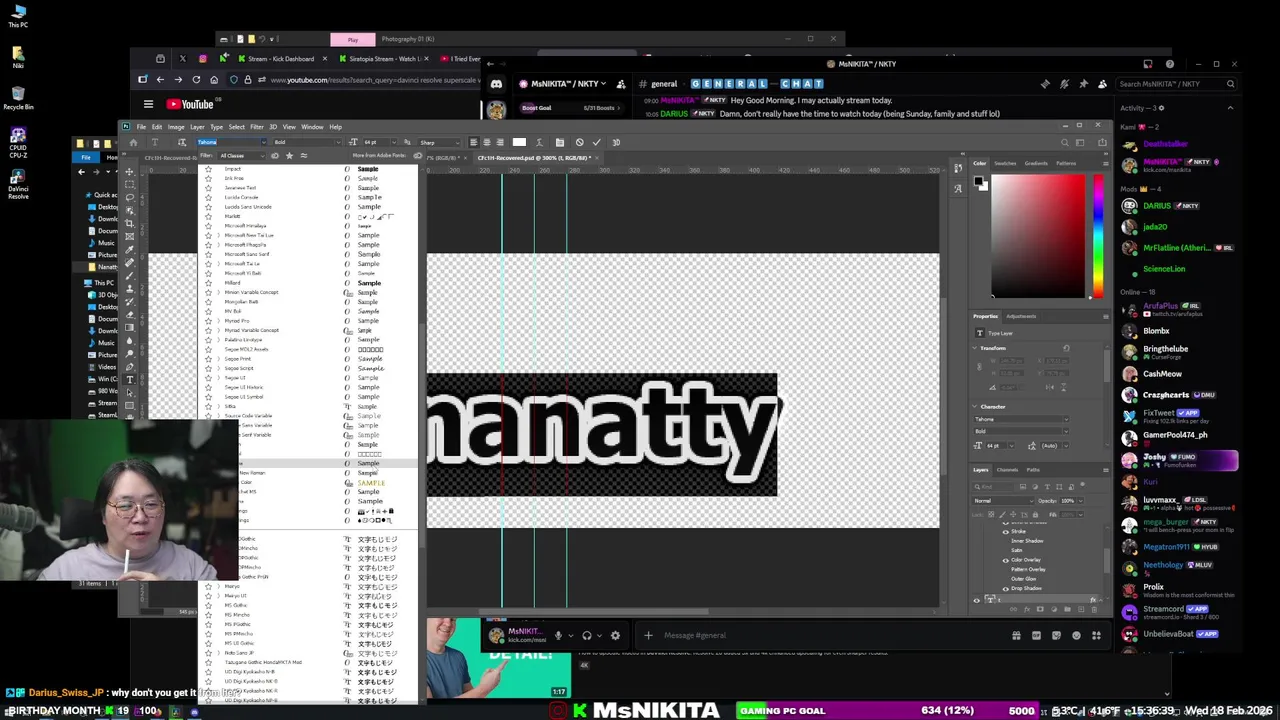Click the text color swatch in options bar
Viewport: 1280px width, 720px height.
(519, 142)
